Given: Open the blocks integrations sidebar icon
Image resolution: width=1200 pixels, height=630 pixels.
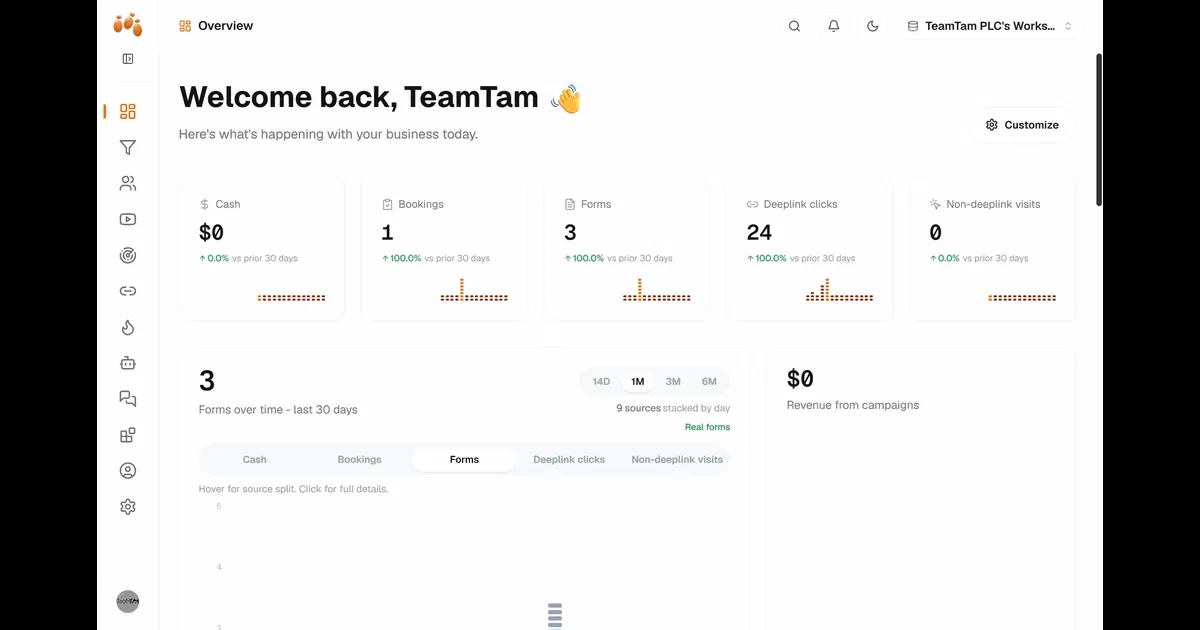Looking at the screenshot, I should (x=128, y=435).
